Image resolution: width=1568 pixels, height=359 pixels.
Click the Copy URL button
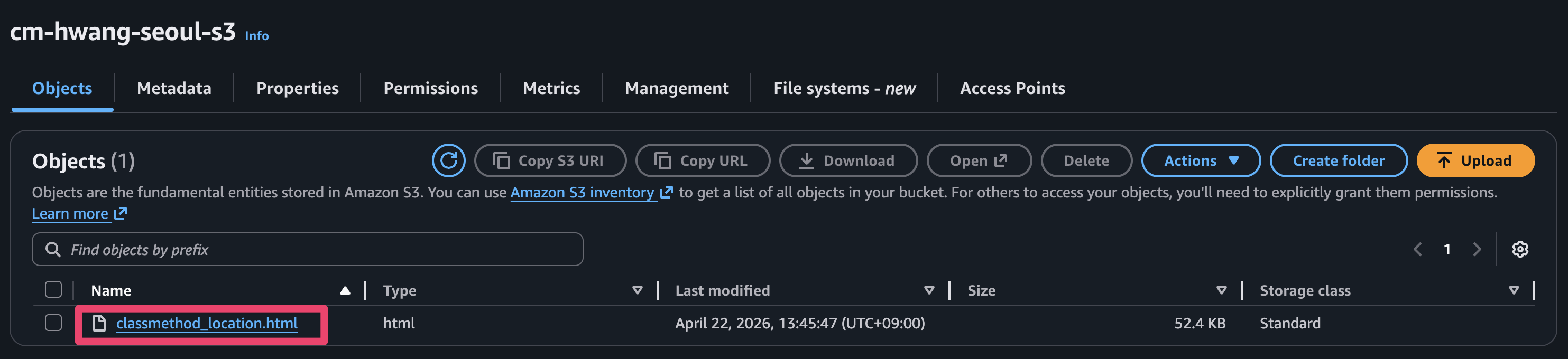703,160
